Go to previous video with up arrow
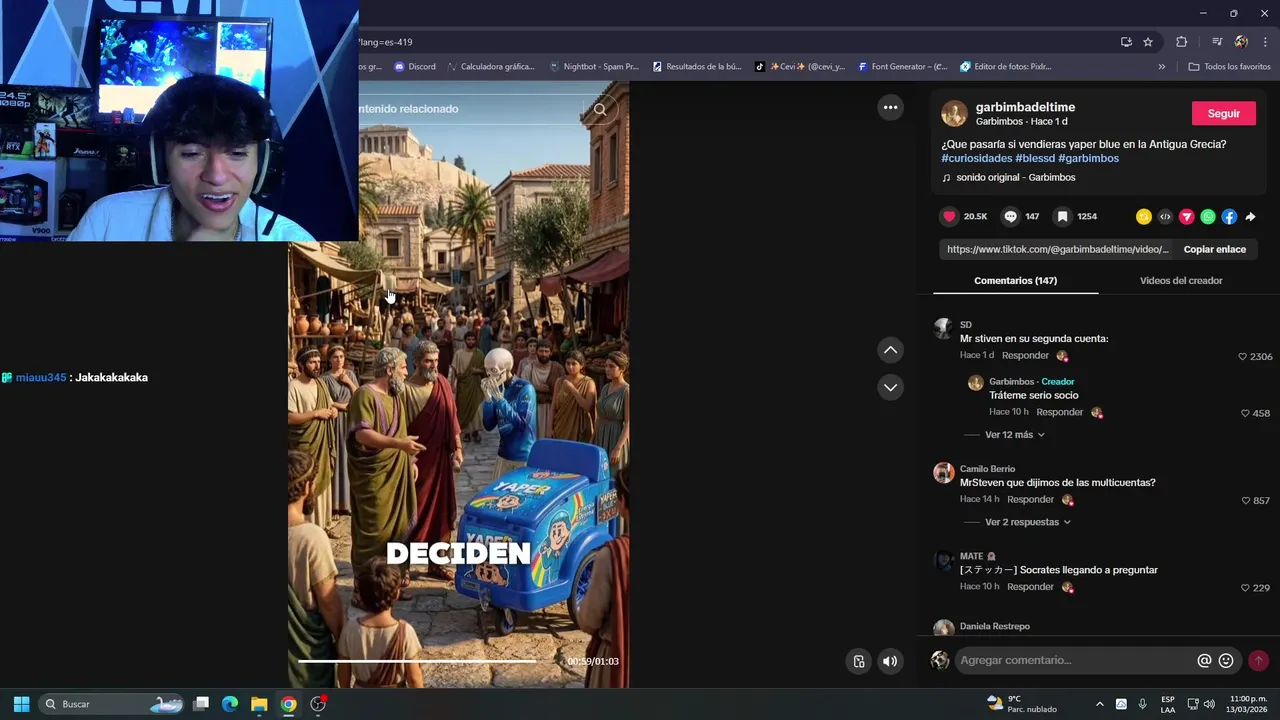1280x720 pixels. coord(890,350)
